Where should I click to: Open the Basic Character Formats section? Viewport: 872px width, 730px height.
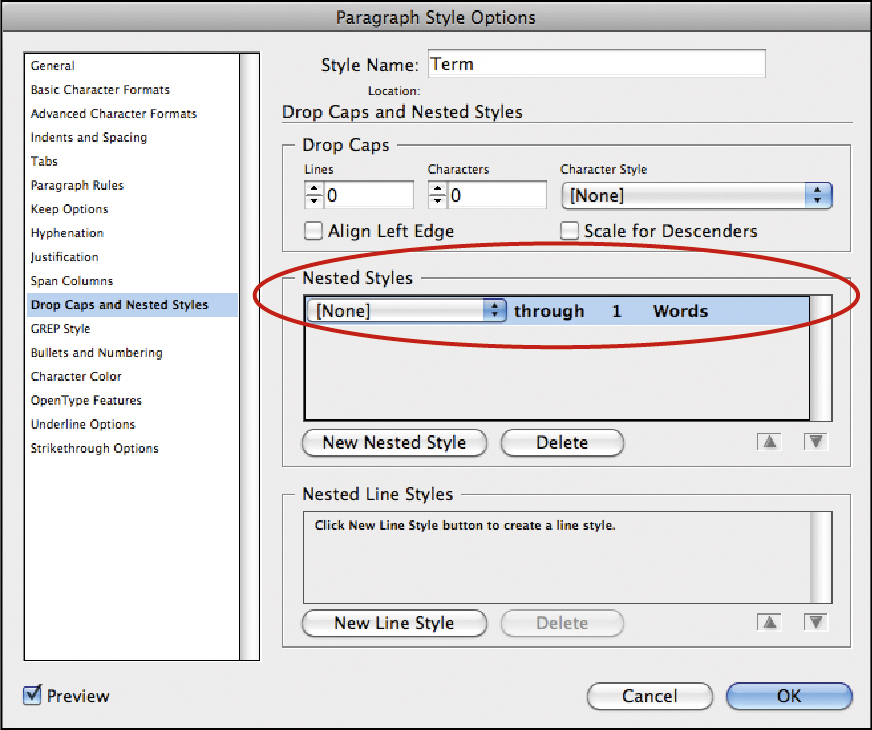(x=100, y=90)
